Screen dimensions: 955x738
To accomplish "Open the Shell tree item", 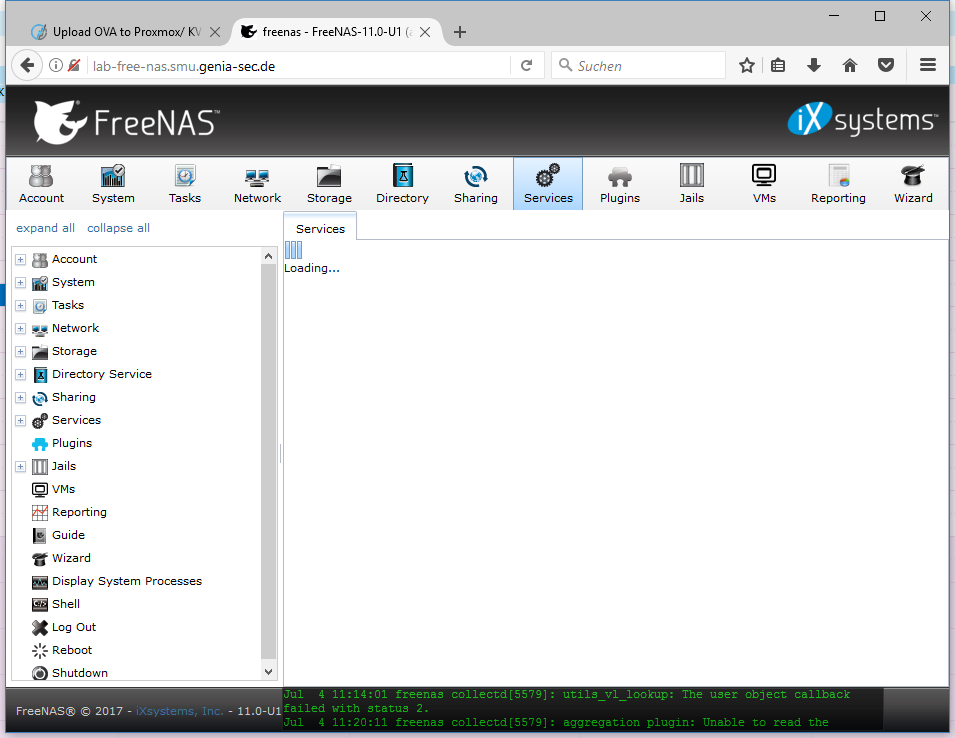I will (x=66, y=604).
